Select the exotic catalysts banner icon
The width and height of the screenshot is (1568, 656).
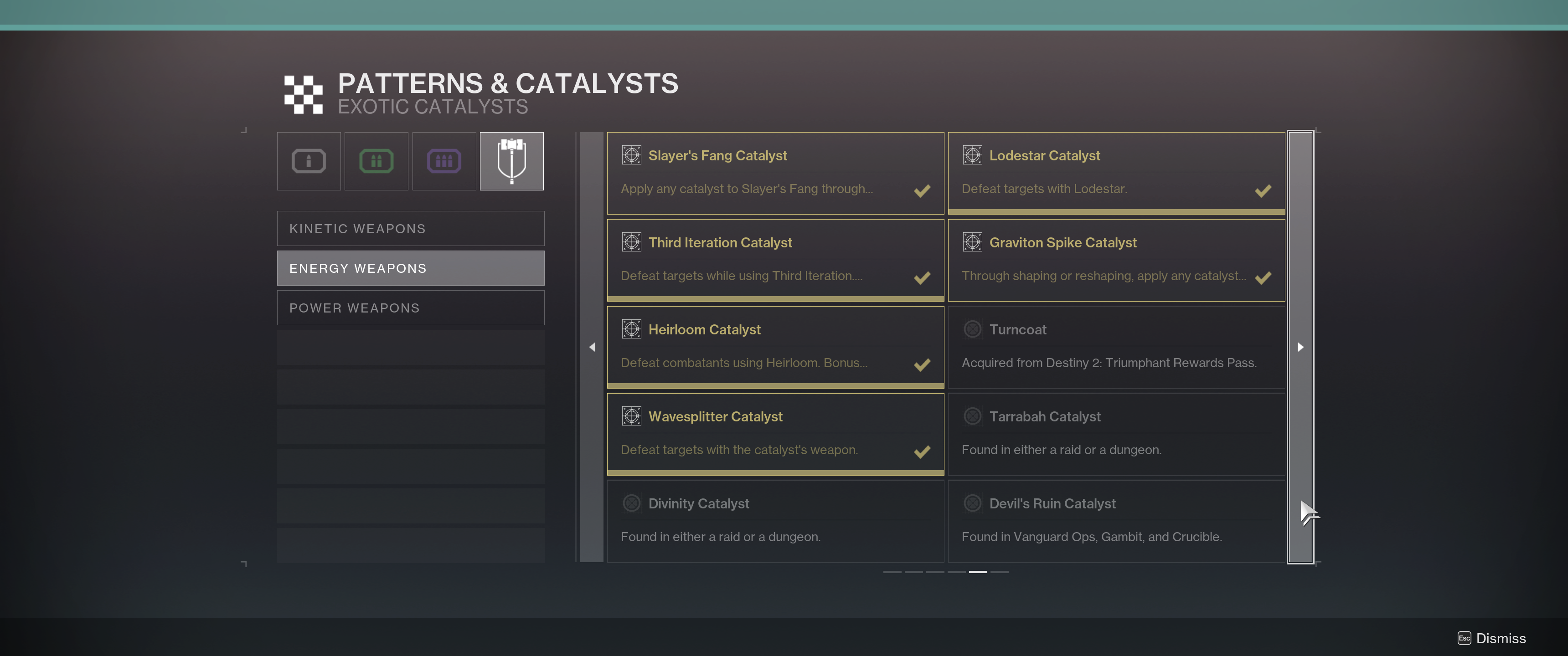click(x=512, y=161)
